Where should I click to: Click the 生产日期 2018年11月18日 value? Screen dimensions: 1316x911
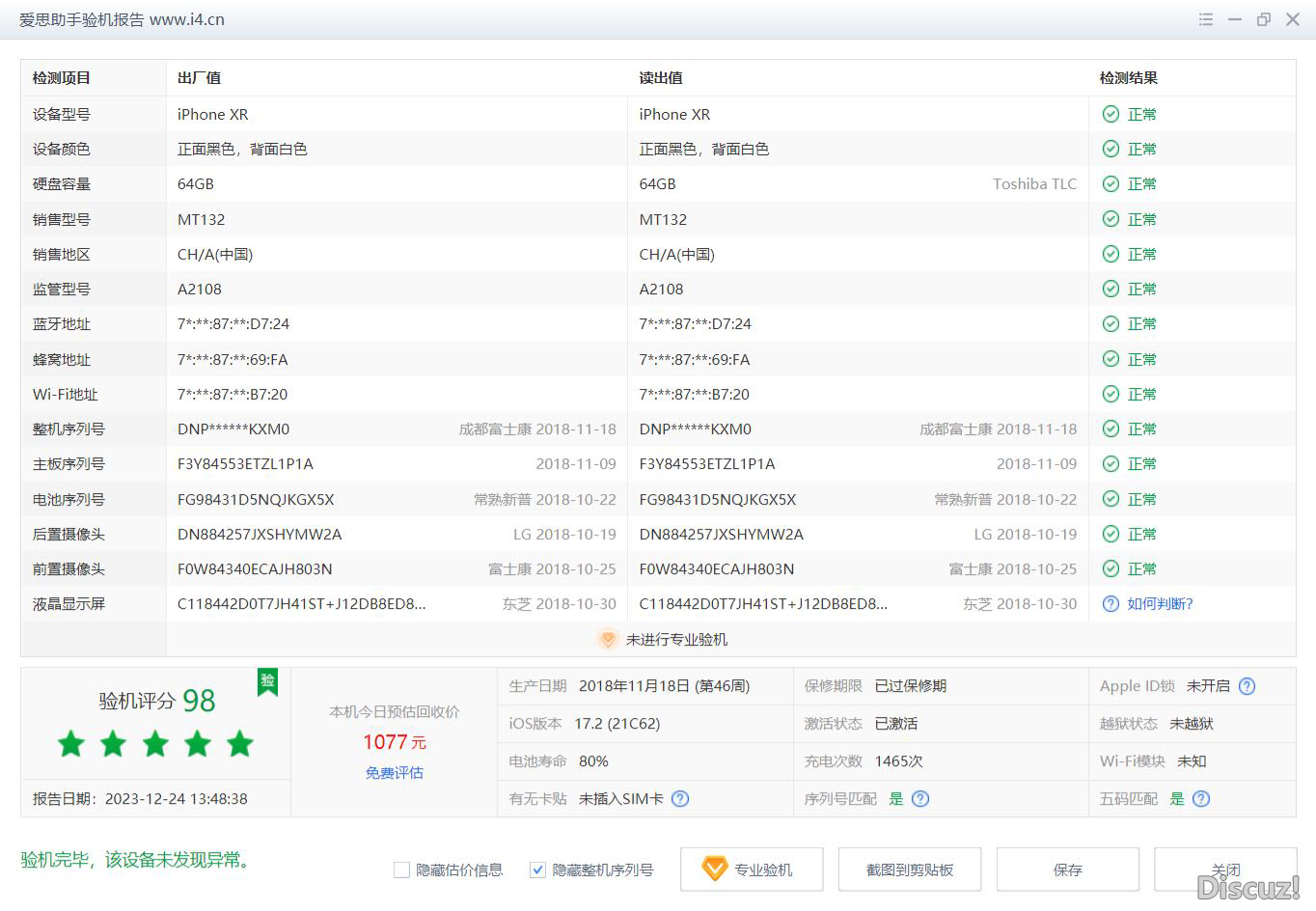pos(664,686)
